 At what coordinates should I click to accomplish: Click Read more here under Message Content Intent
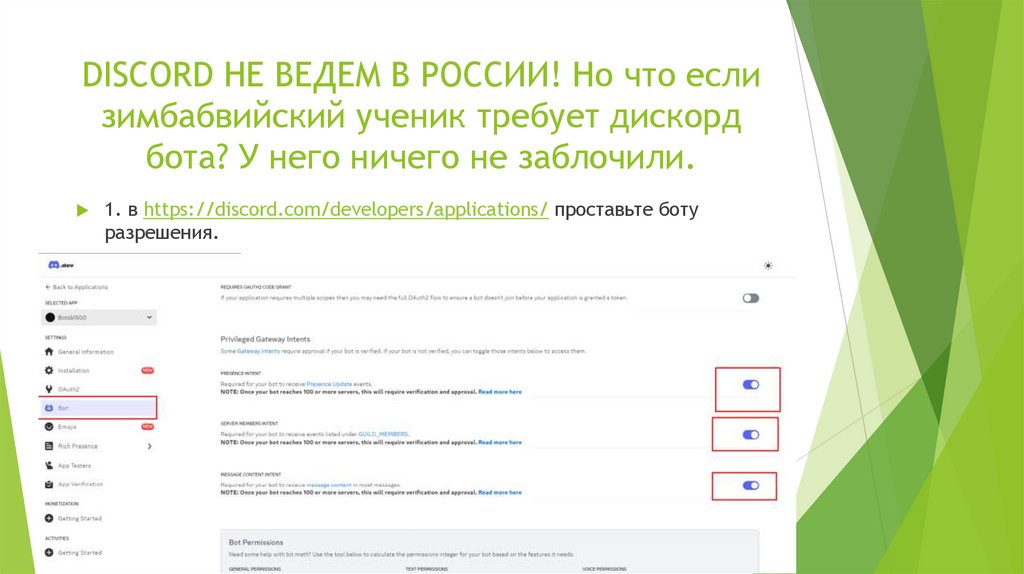tap(500, 492)
